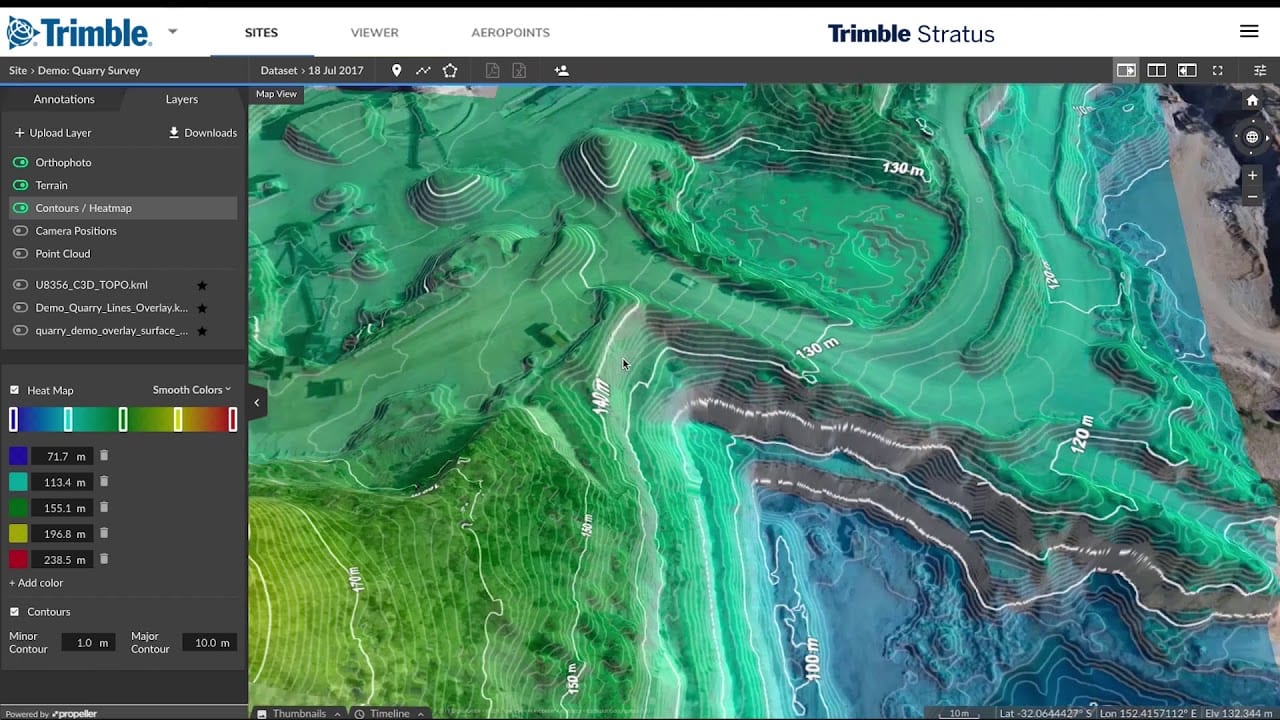
Task: Click the globe compass control
Action: click(x=1252, y=138)
